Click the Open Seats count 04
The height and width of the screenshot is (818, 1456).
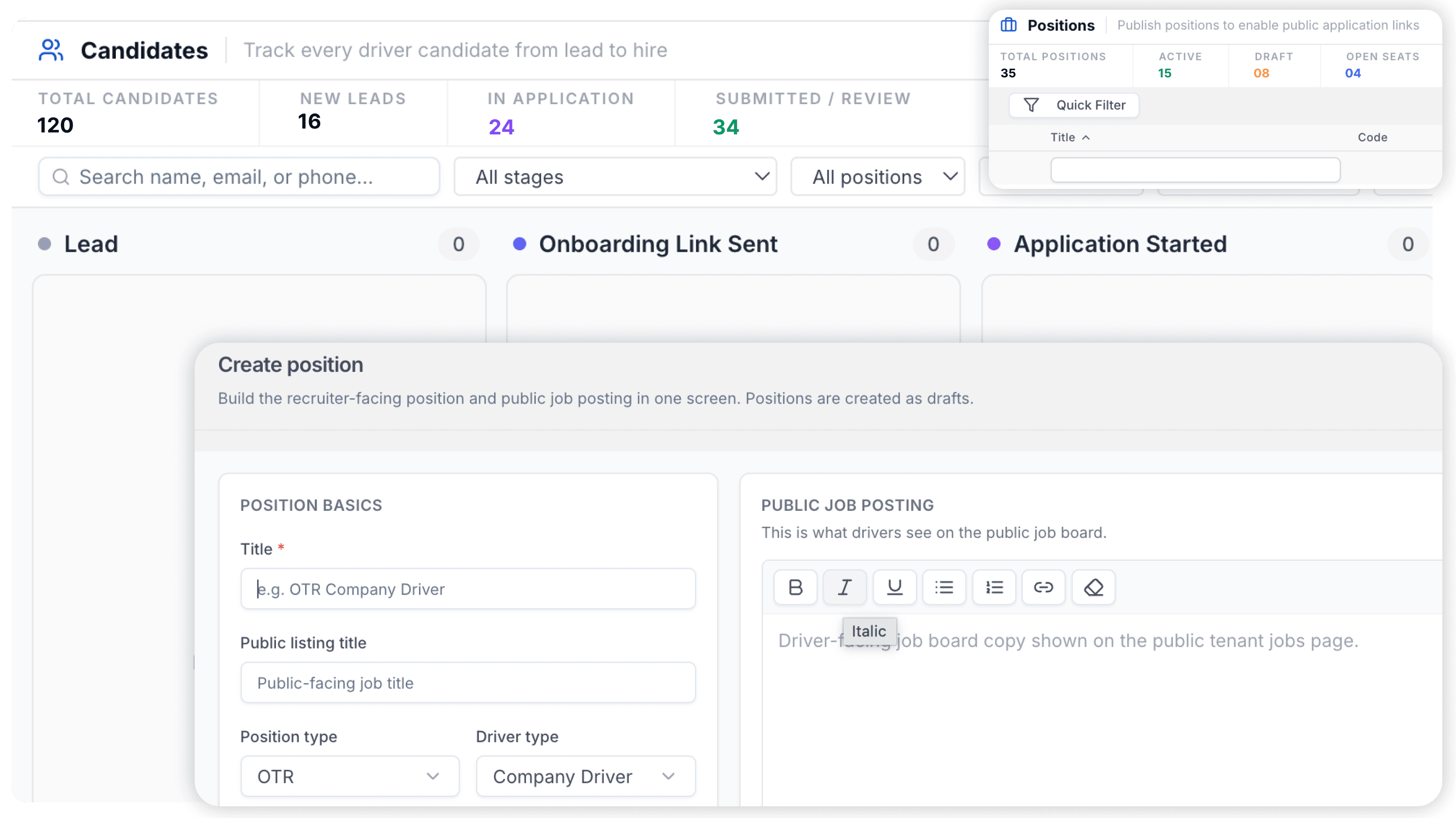pyautogui.click(x=1353, y=73)
